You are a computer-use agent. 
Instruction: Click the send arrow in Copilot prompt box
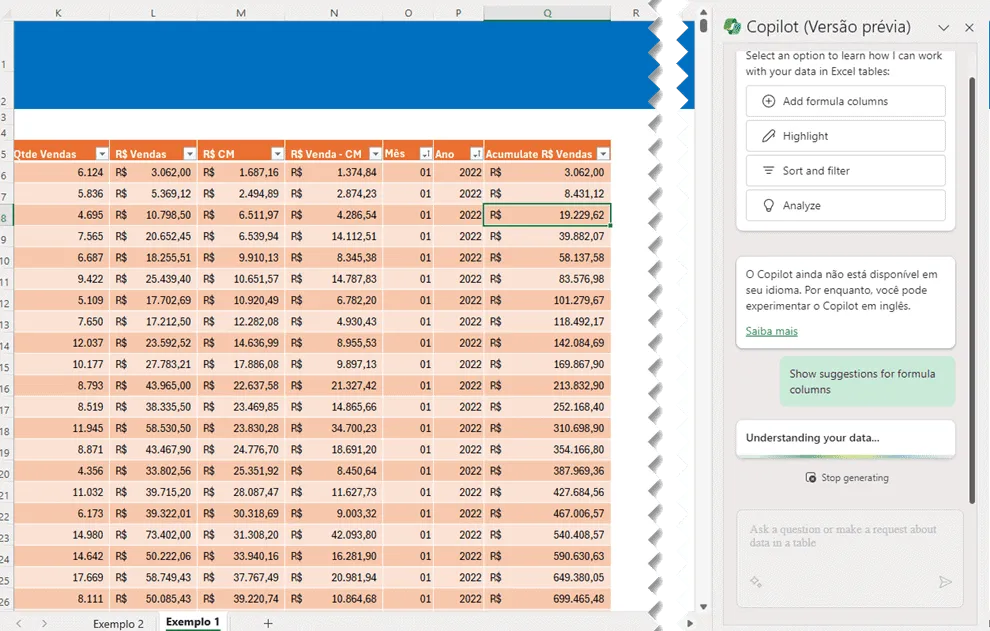(x=945, y=582)
